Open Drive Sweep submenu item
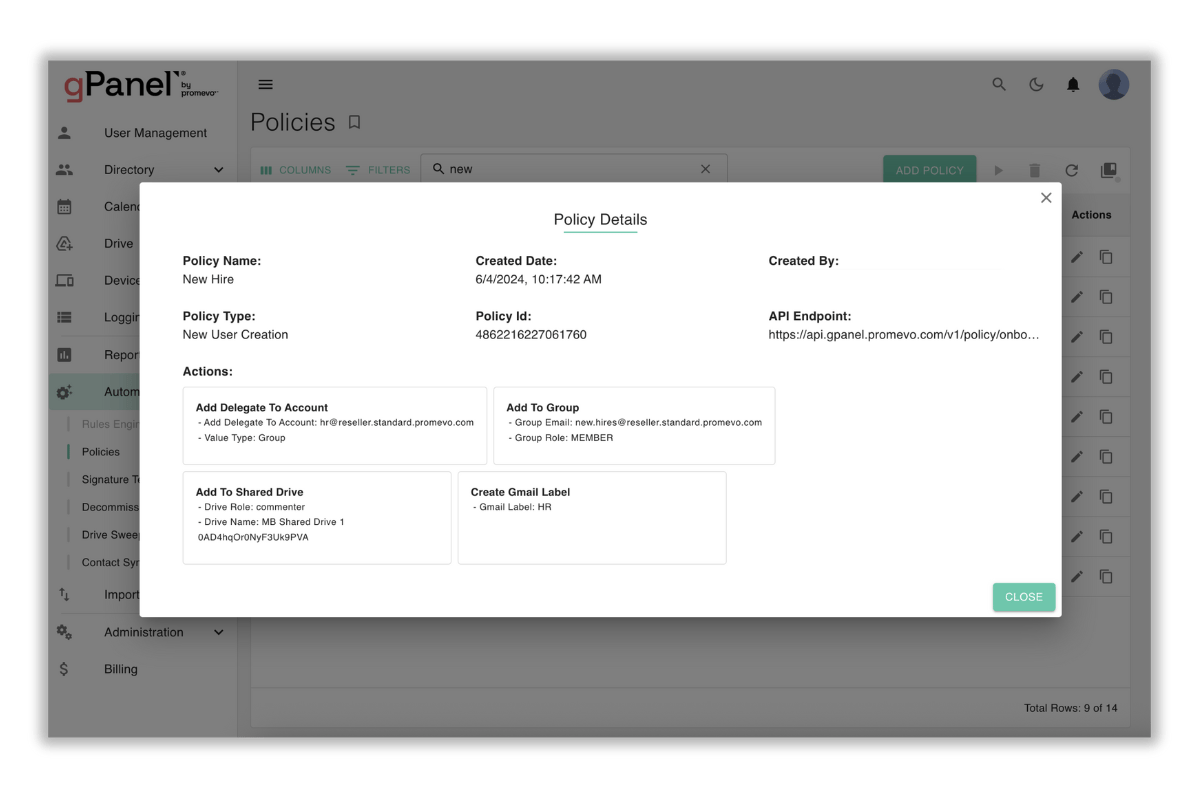This screenshot has height=798, width=1199. pyautogui.click(x=110, y=534)
